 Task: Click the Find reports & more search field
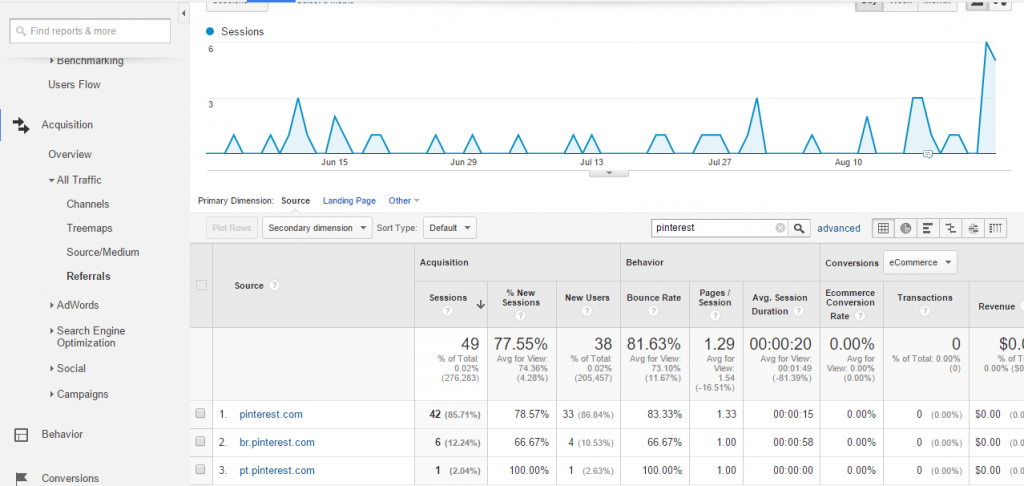[x=90, y=31]
